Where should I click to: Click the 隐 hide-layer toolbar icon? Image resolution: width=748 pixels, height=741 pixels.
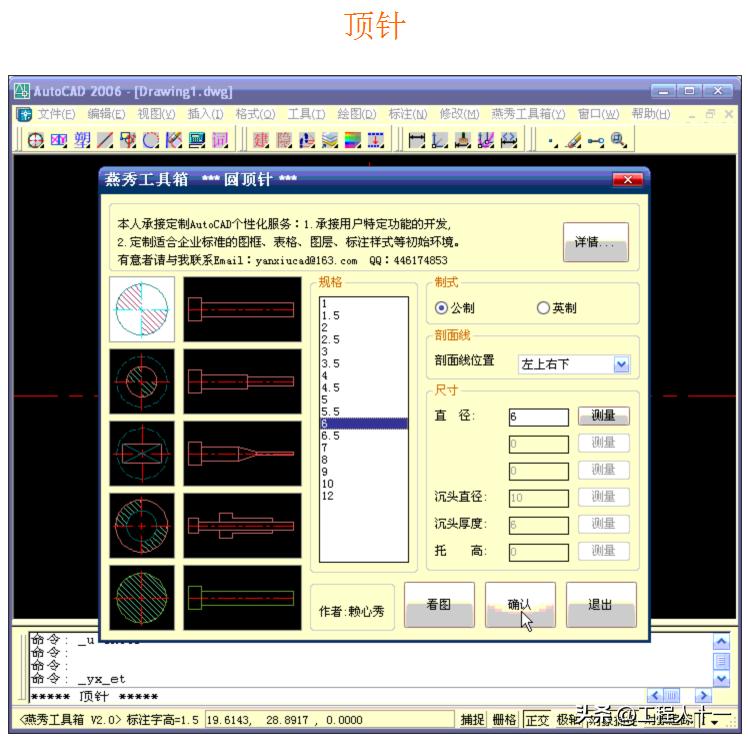(x=284, y=140)
